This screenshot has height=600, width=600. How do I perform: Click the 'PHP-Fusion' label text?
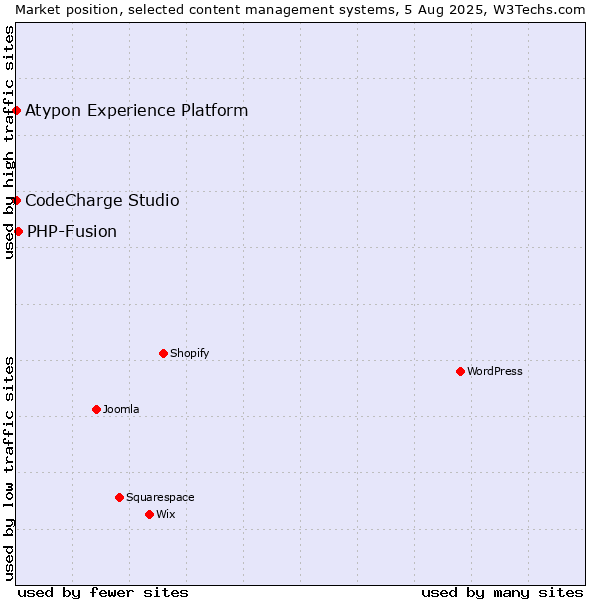(72, 232)
